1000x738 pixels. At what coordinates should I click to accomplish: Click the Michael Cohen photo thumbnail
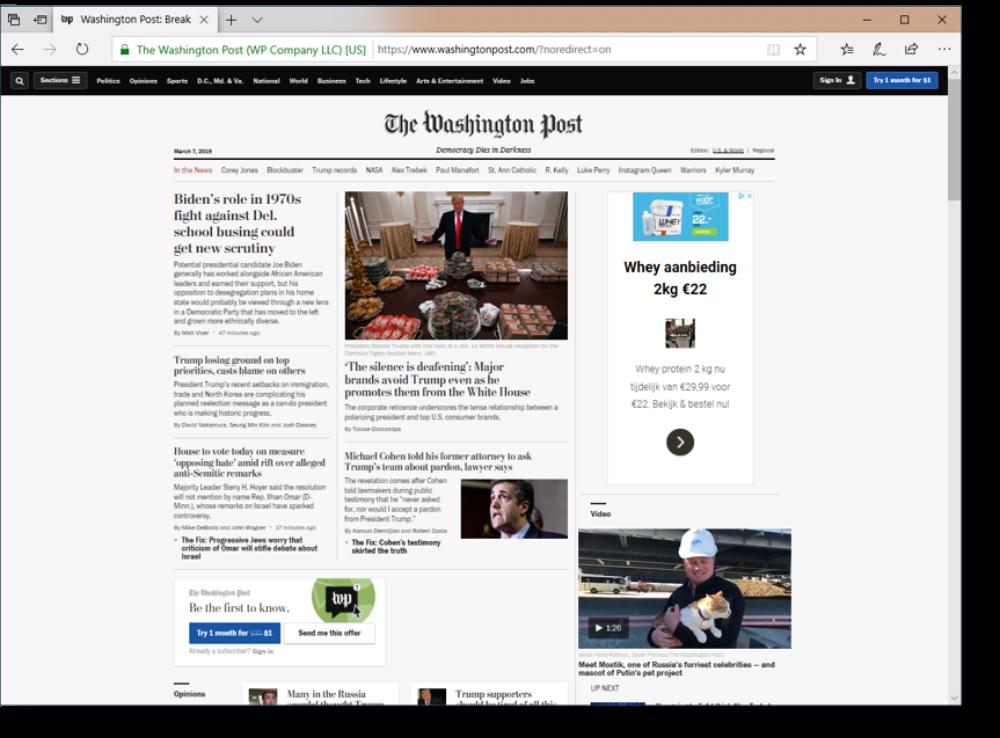click(514, 508)
